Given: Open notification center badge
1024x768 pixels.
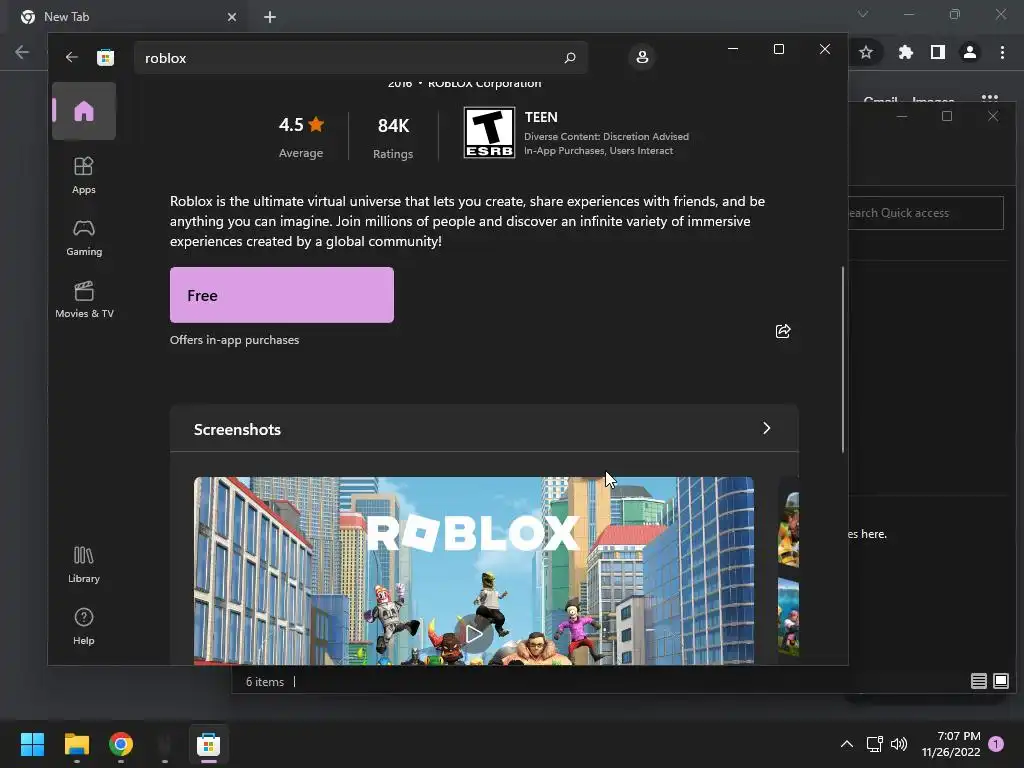Looking at the screenshot, I should coord(996,744).
